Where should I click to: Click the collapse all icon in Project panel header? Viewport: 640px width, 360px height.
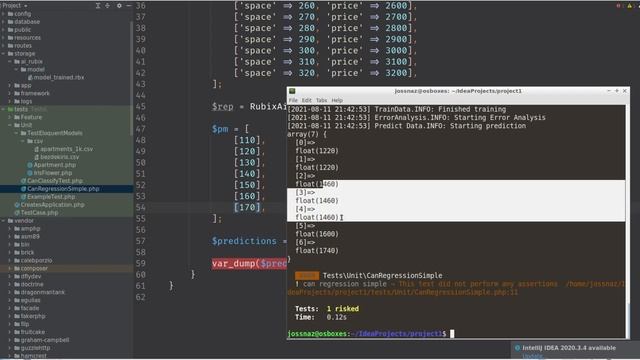click(108, 6)
